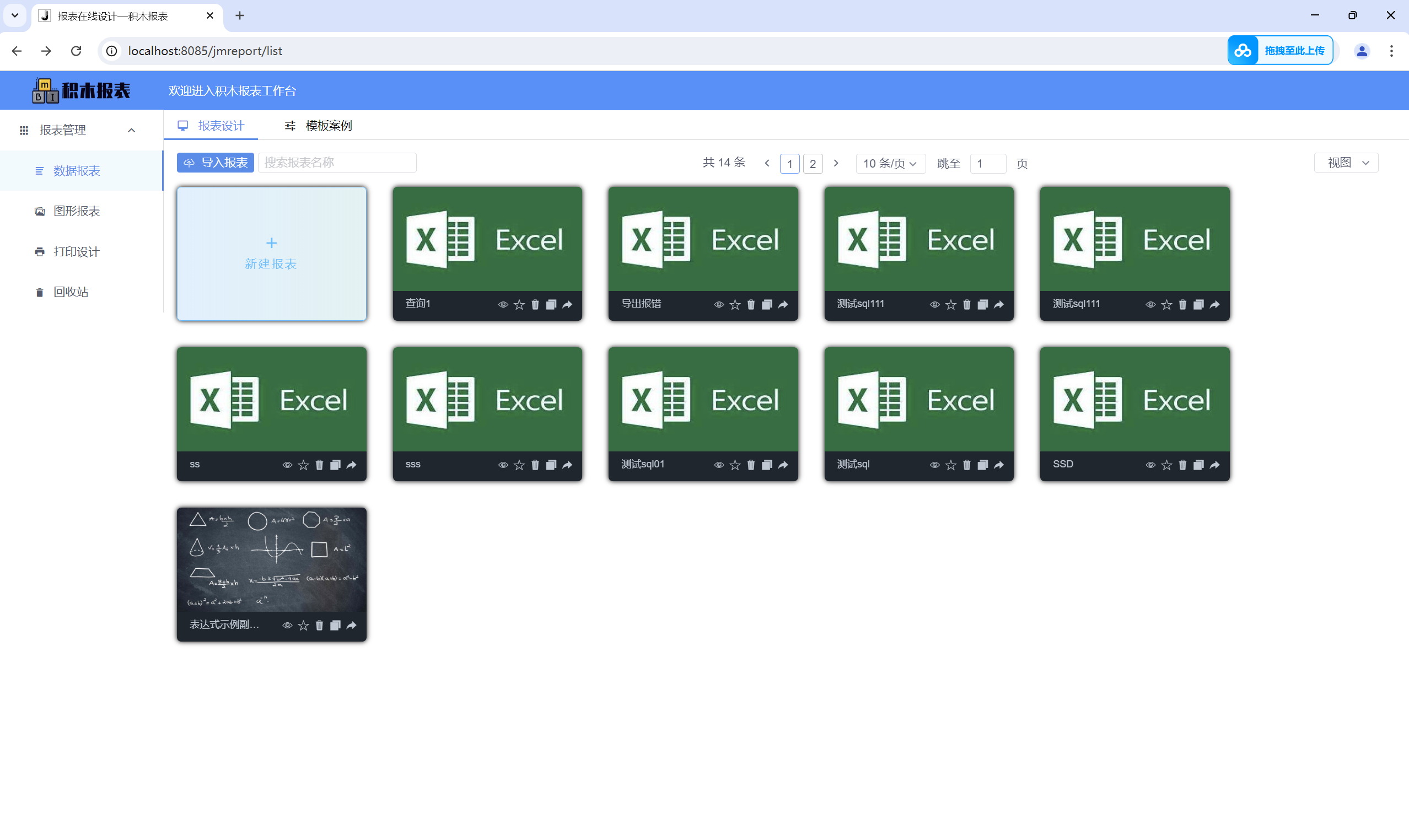Click copy icon on the ss card
1409x840 pixels.
pyautogui.click(x=335, y=465)
